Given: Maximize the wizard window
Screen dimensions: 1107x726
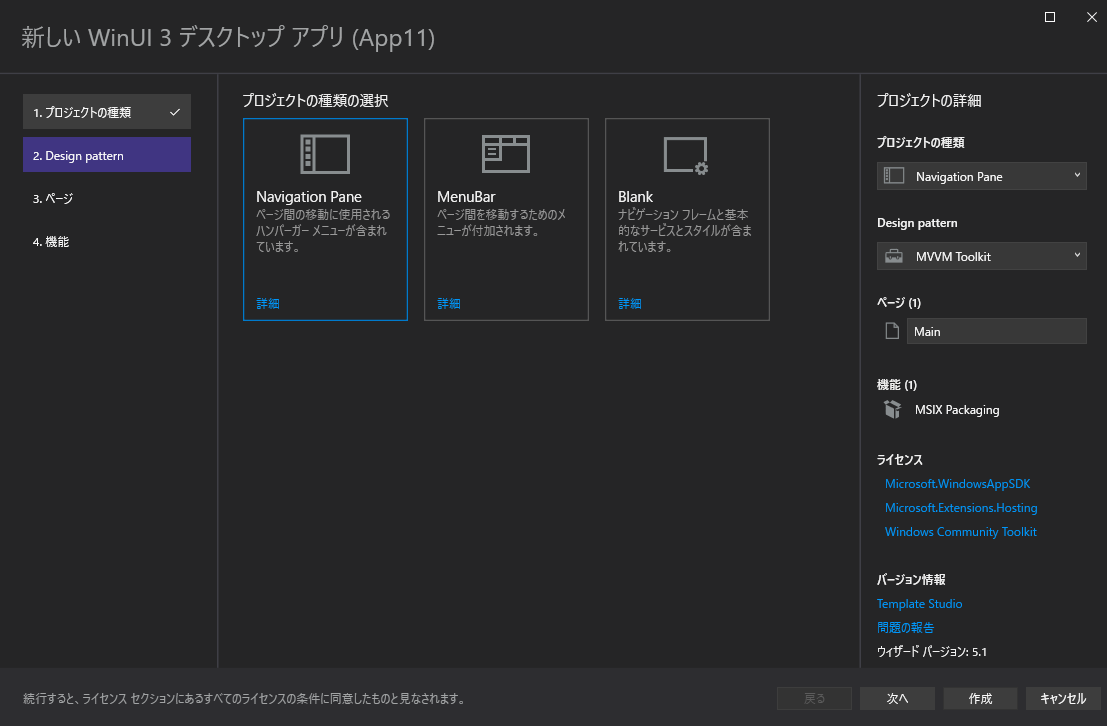Looking at the screenshot, I should coord(1050,17).
